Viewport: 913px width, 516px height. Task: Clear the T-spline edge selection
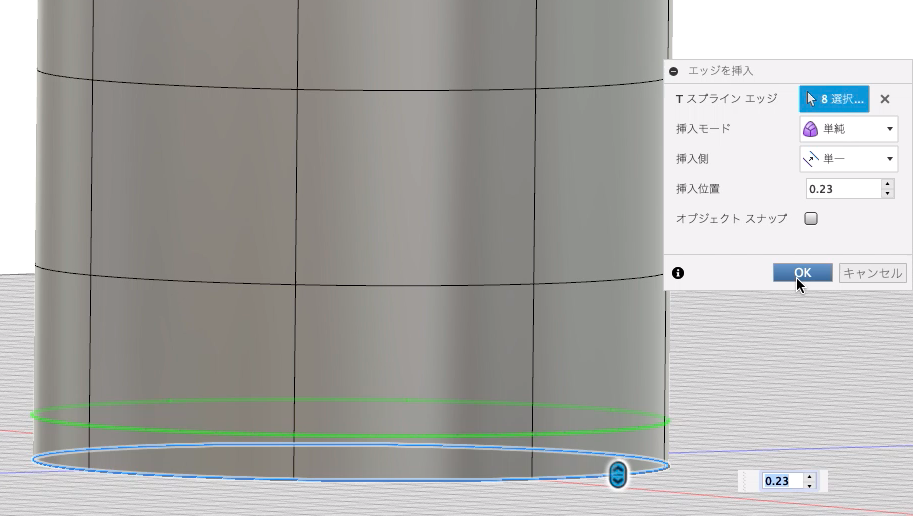885,99
